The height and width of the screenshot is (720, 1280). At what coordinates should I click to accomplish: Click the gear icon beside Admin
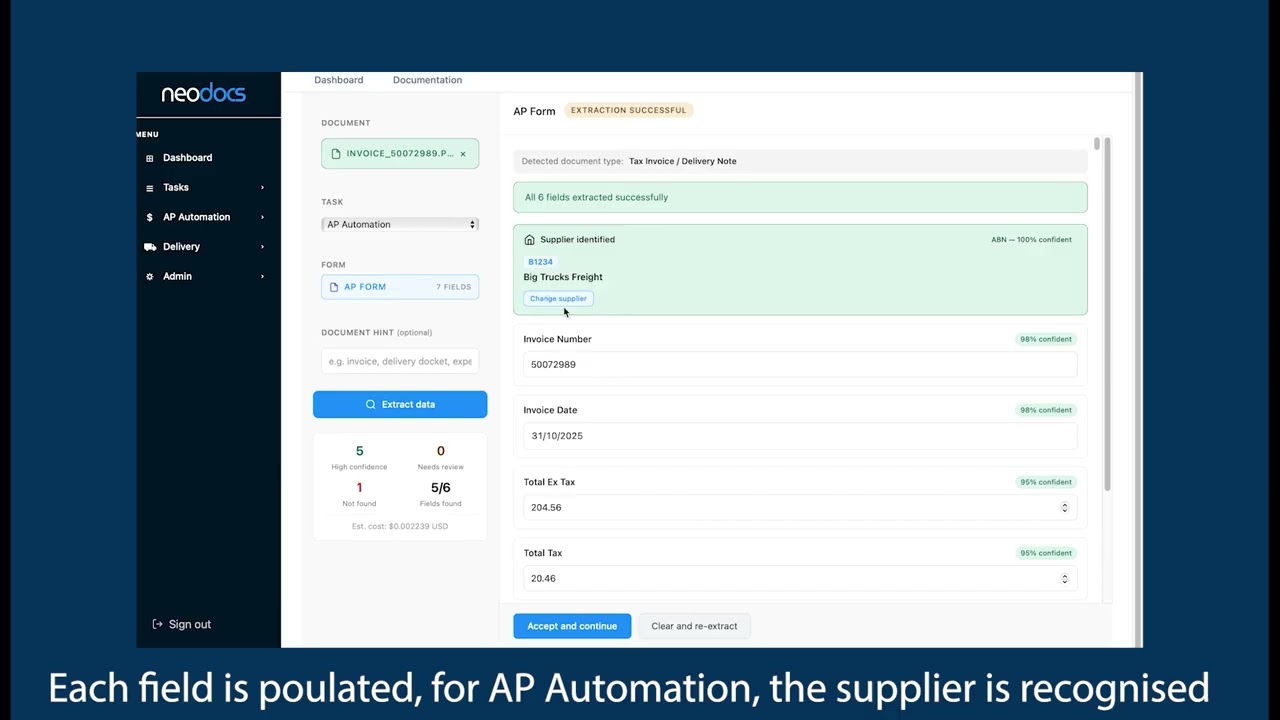tap(150, 276)
